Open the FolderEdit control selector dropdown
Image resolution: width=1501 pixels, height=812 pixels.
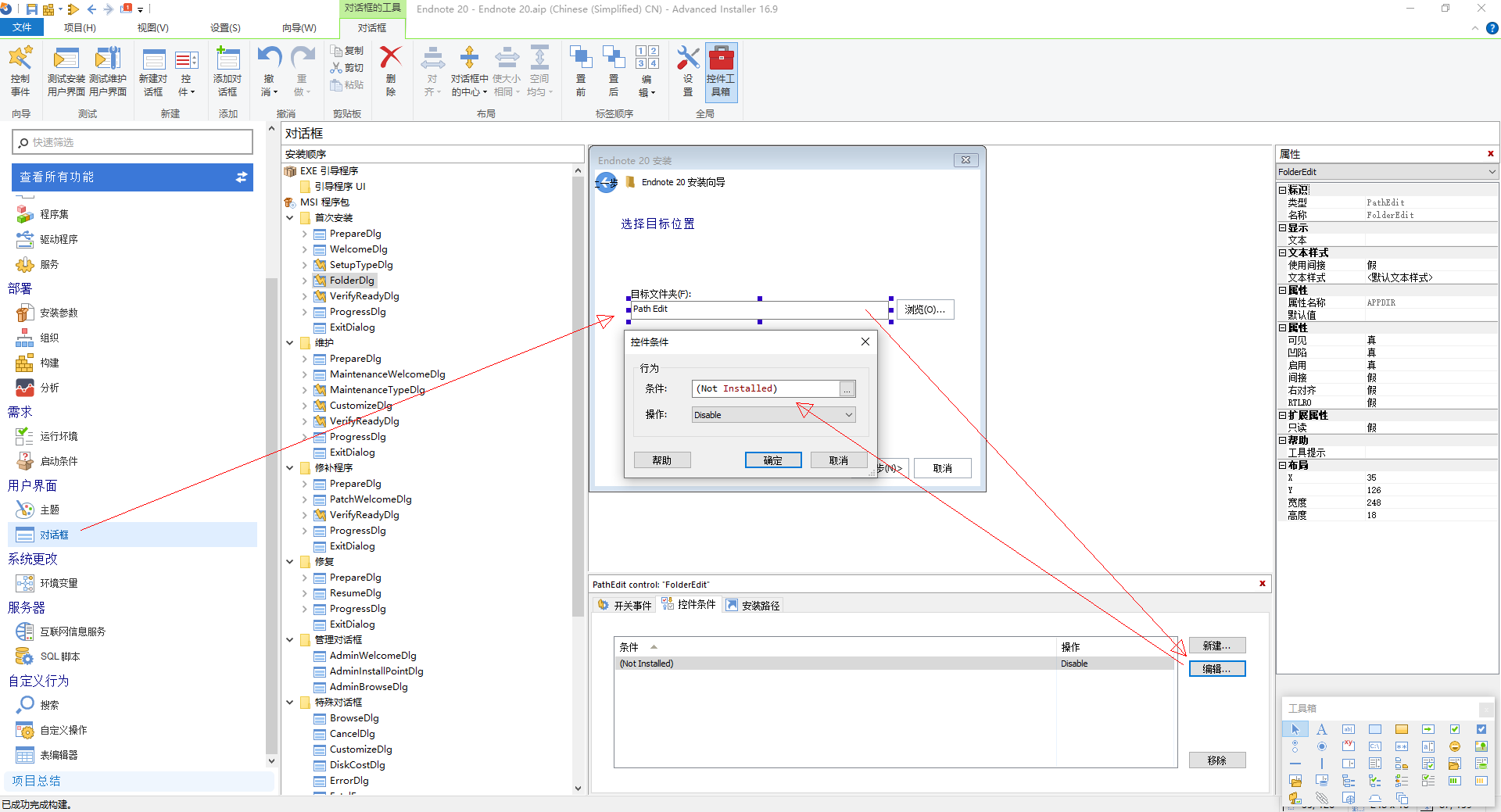point(1492,172)
